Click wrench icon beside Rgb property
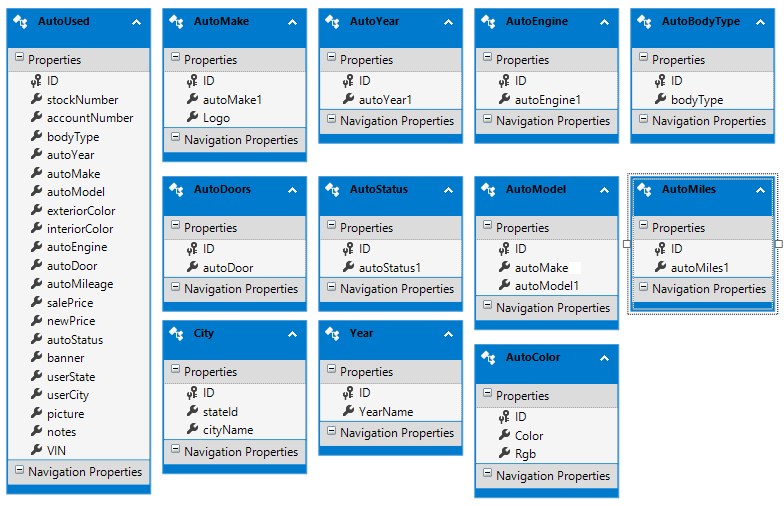 [x=505, y=454]
